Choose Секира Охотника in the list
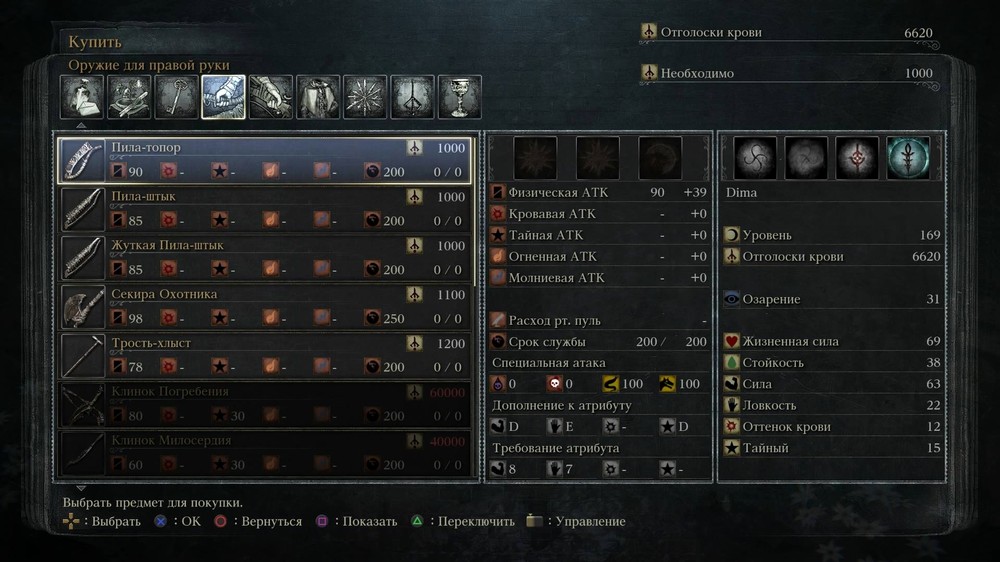Screen dimensions: 1000x562 coord(265,307)
